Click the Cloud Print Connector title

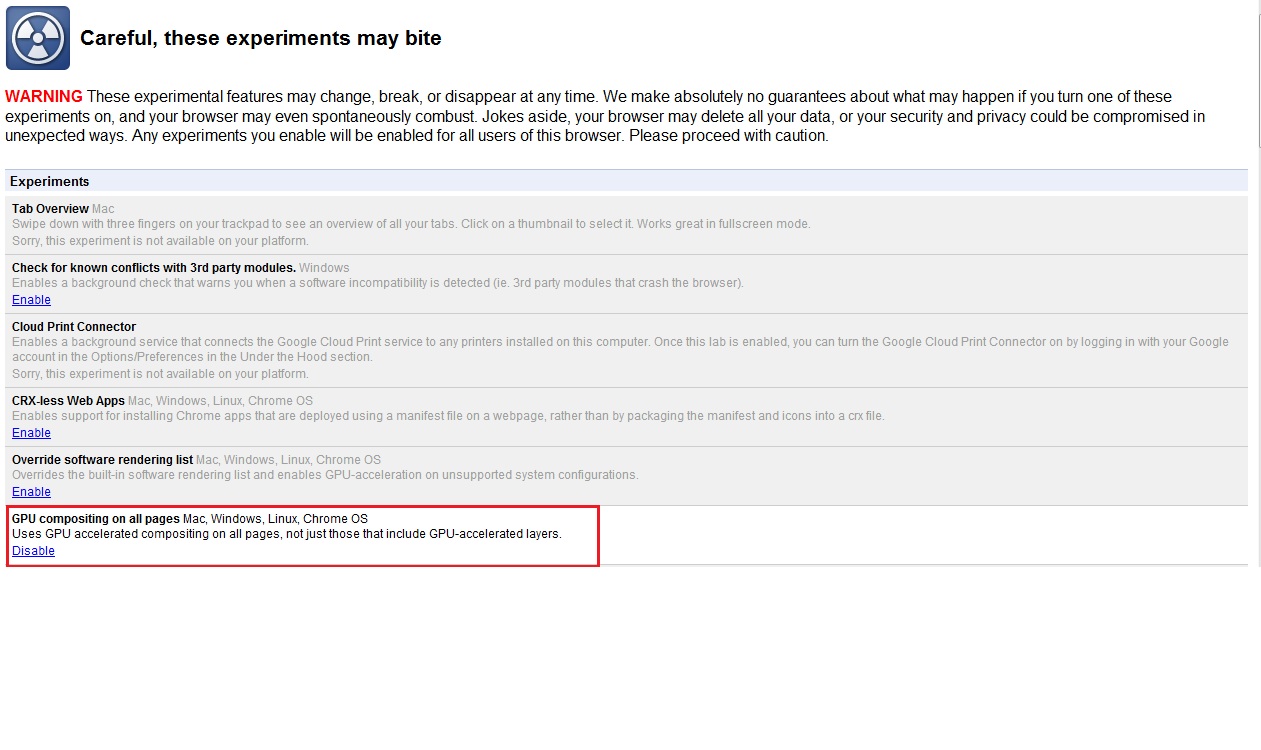74,327
